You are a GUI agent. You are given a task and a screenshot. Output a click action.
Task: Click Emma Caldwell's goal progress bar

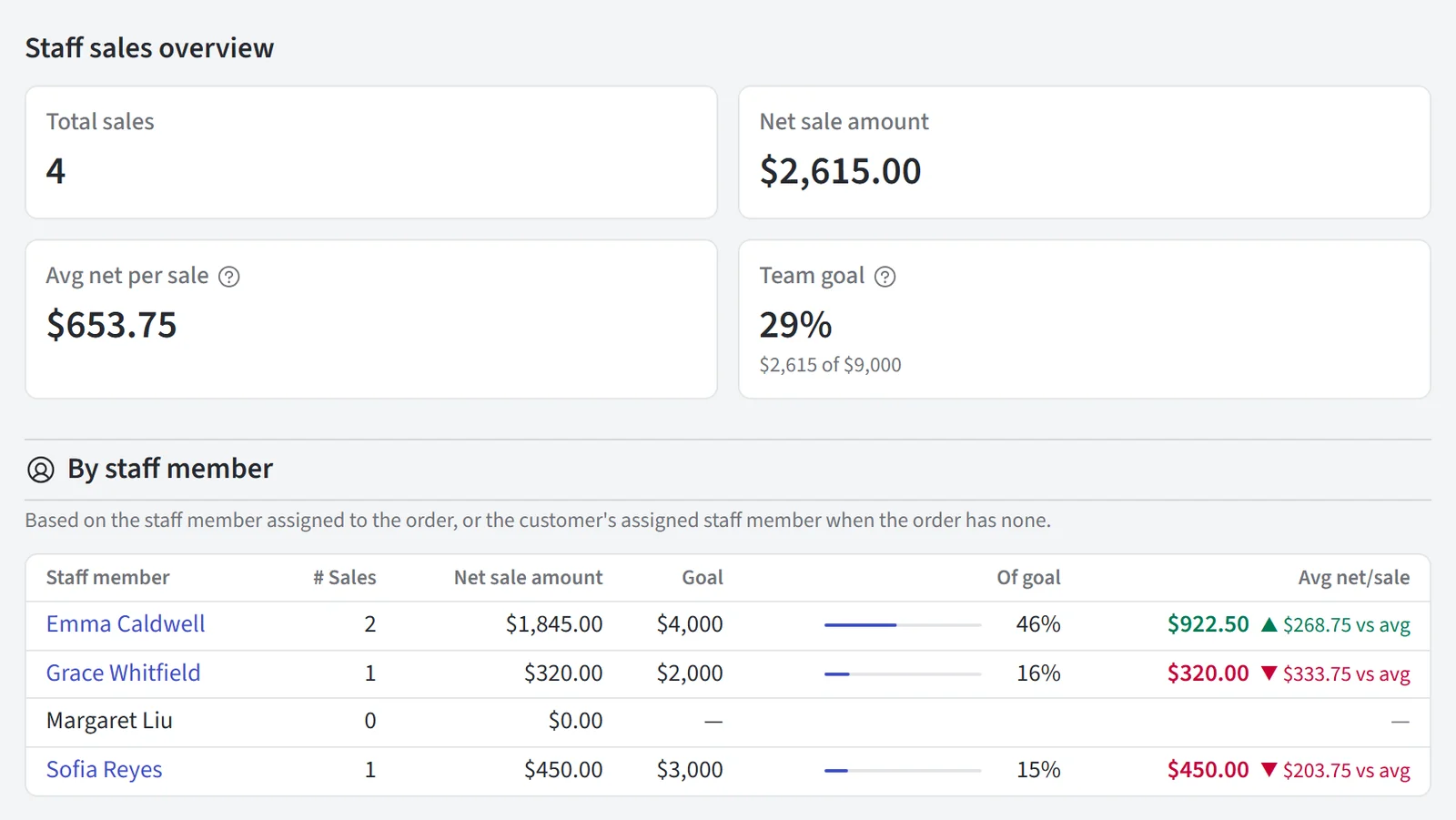[x=903, y=625]
